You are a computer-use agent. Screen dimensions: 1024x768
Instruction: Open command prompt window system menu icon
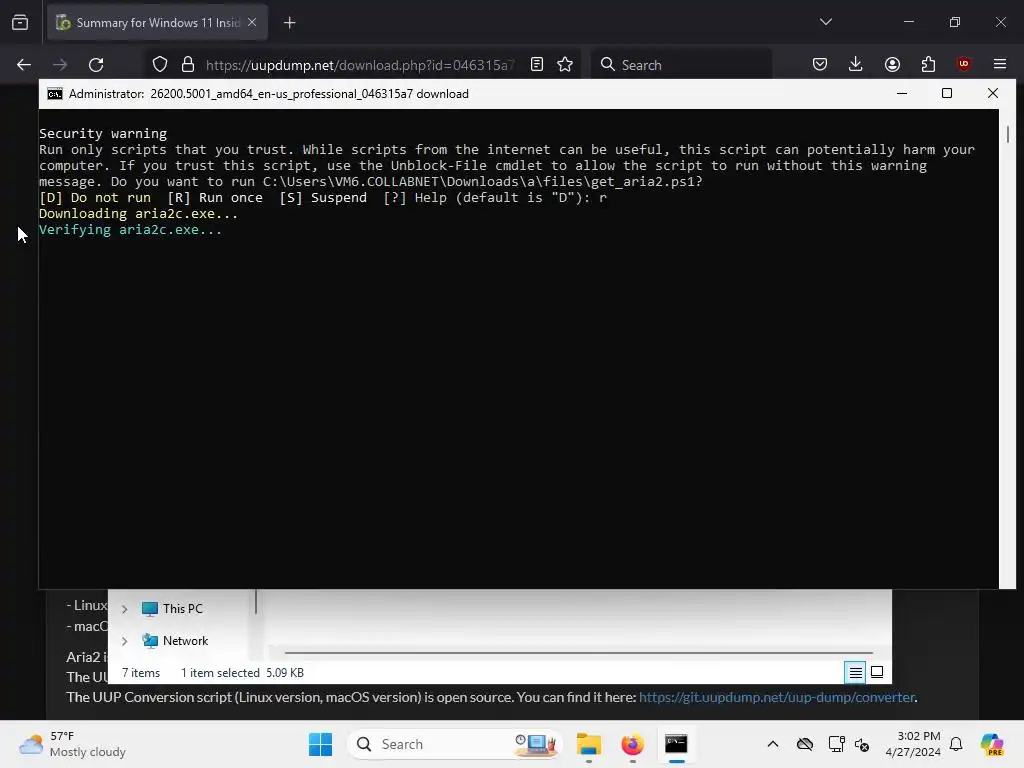55,94
